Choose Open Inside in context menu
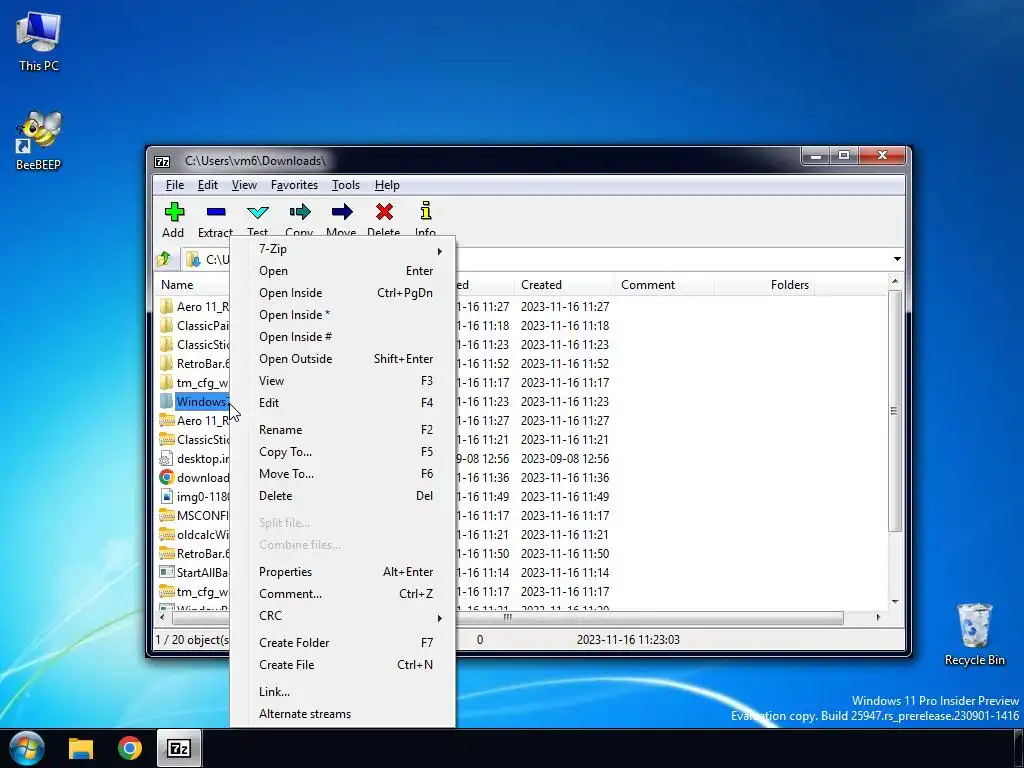This screenshot has width=1024, height=768. pos(342,293)
